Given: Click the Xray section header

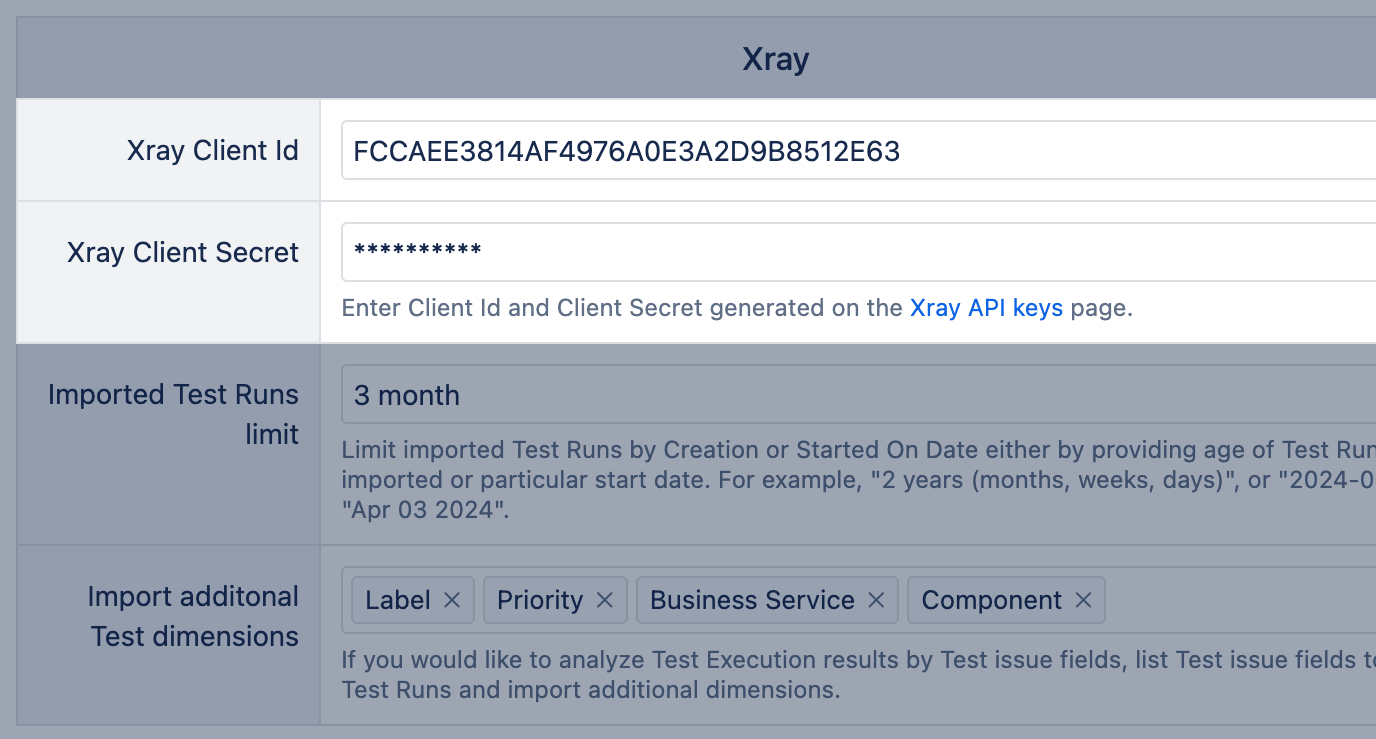Looking at the screenshot, I should tap(775, 59).
